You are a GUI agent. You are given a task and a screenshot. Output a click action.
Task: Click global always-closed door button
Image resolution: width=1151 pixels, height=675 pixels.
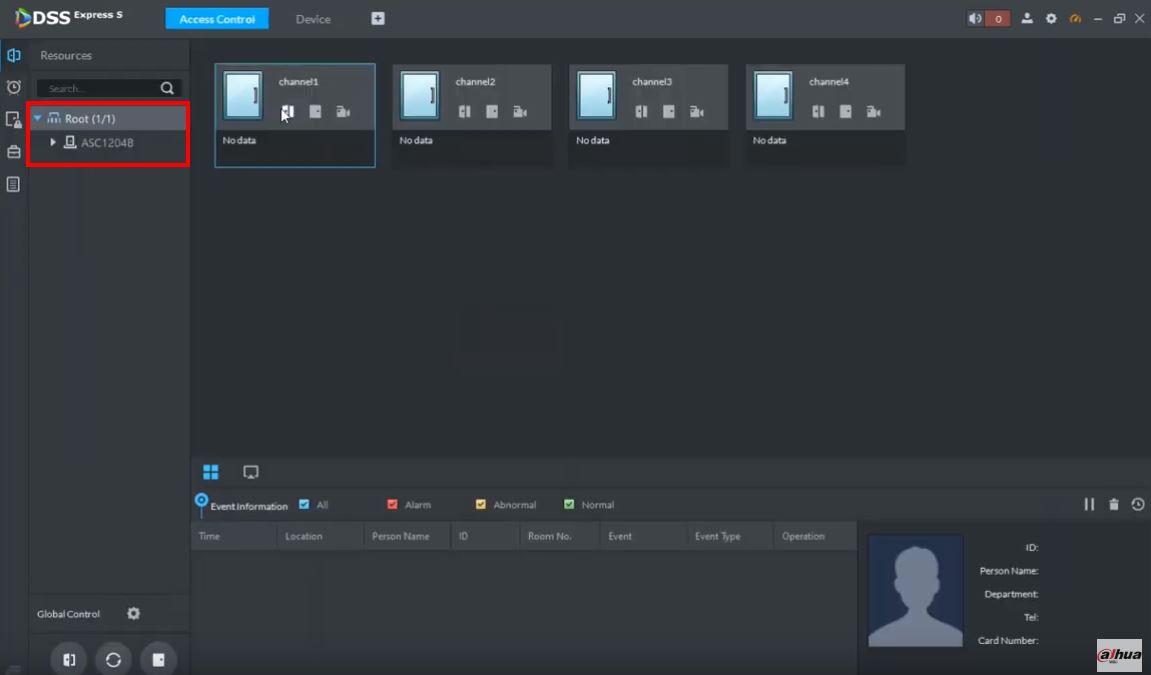click(x=158, y=660)
